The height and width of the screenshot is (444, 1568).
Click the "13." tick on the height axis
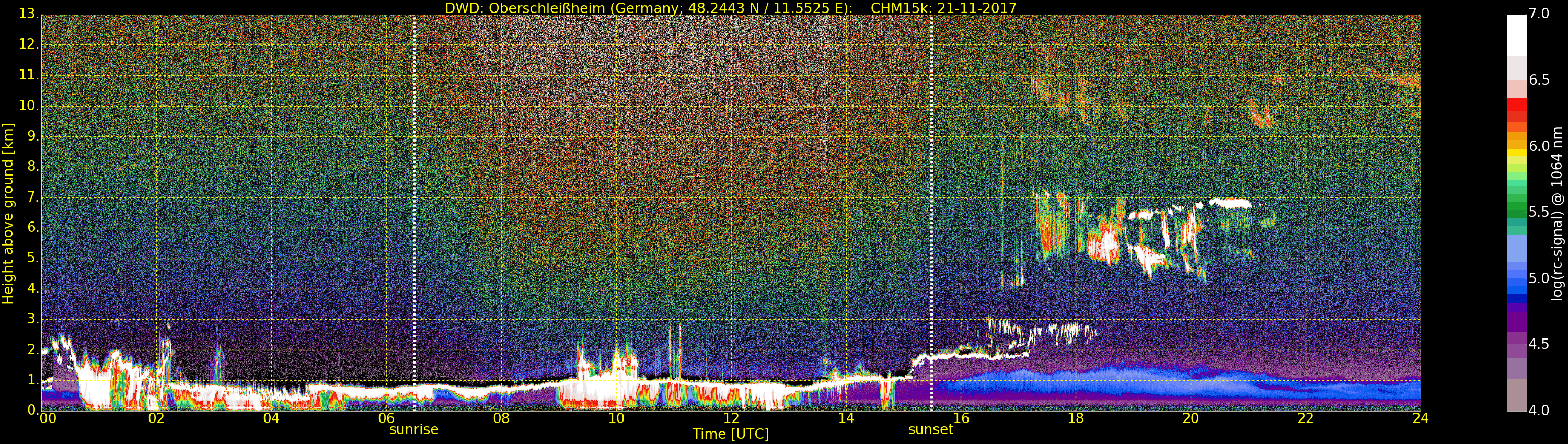pyautogui.click(x=28, y=14)
